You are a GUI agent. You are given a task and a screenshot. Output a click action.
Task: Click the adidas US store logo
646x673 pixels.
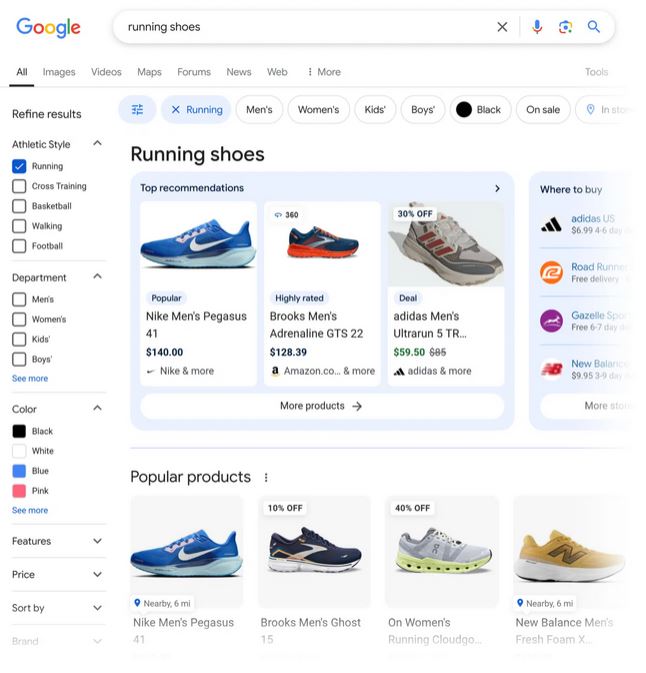pos(551,224)
